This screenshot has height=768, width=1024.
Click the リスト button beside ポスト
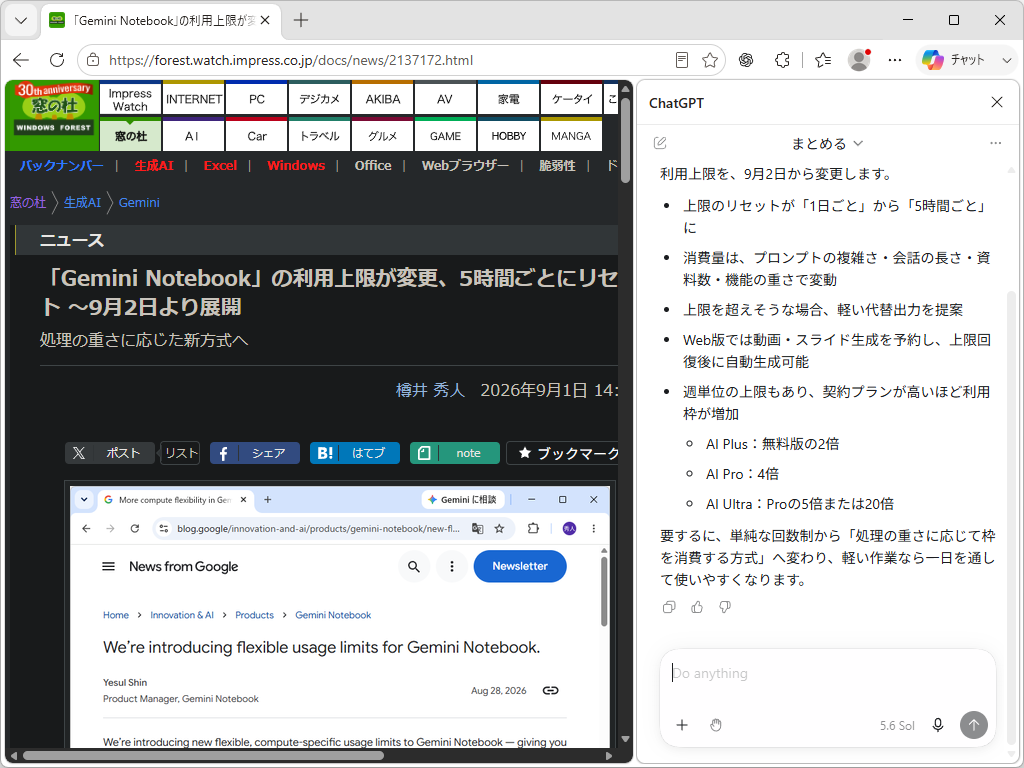coord(181,453)
